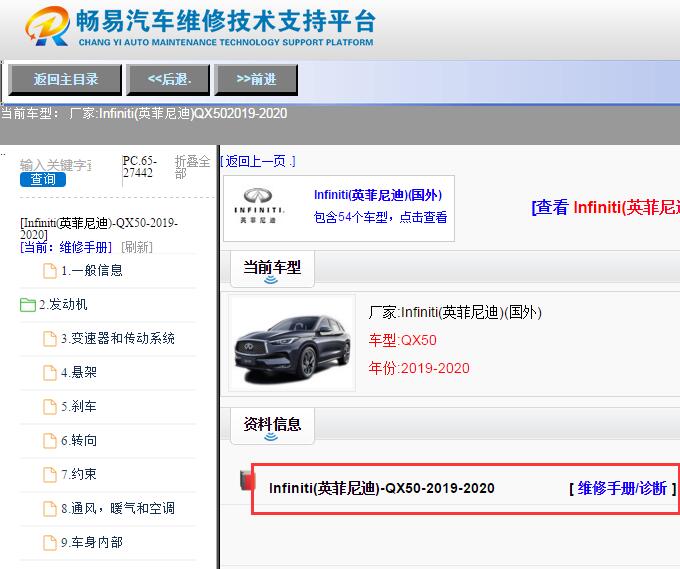Click the 查看 Infiniti link on the right

click(605, 207)
